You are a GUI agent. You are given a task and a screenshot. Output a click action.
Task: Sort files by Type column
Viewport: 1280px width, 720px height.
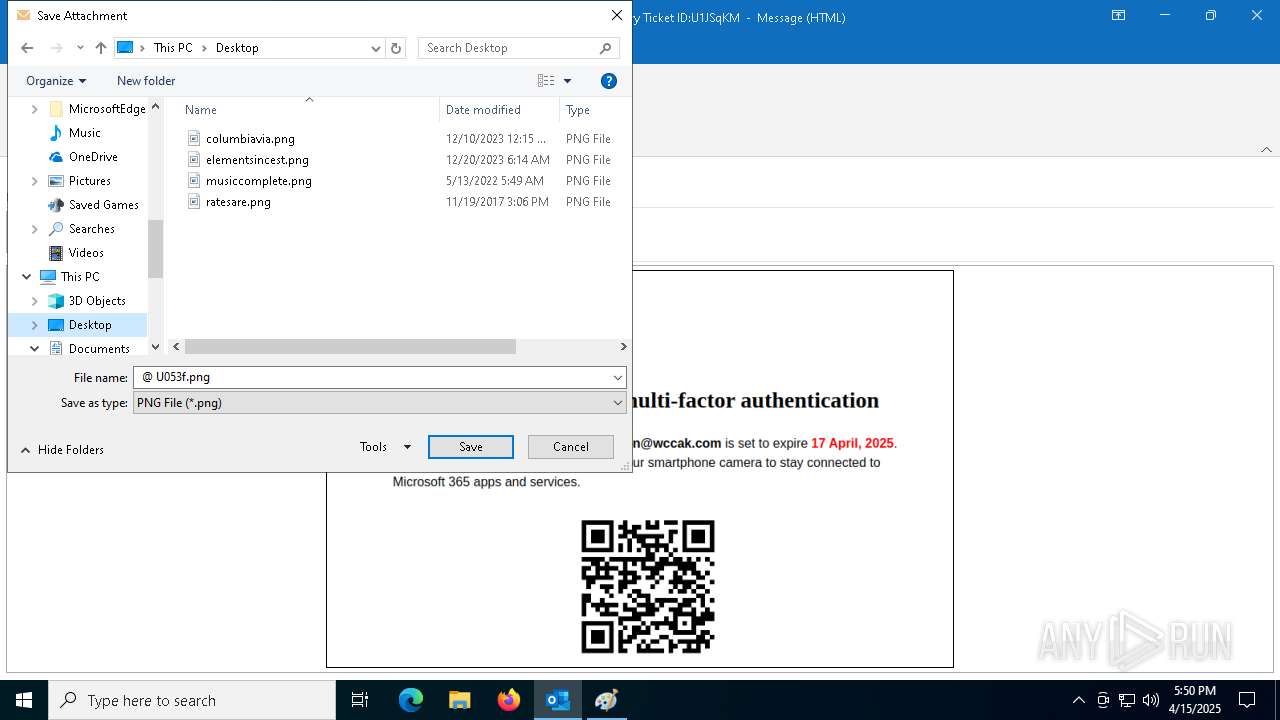coord(578,110)
